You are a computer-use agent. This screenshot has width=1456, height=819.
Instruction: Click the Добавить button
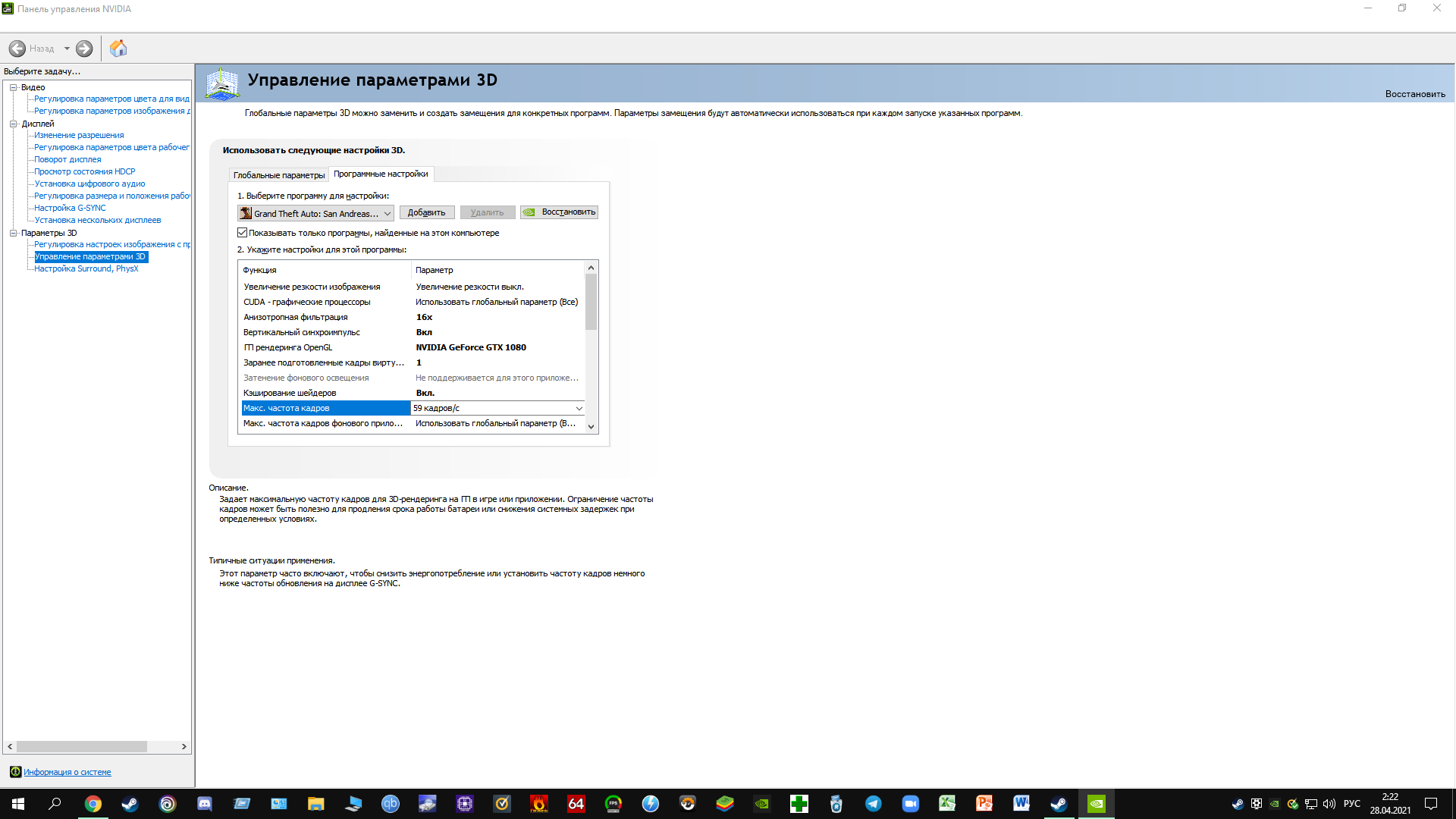tap(426, 213)
